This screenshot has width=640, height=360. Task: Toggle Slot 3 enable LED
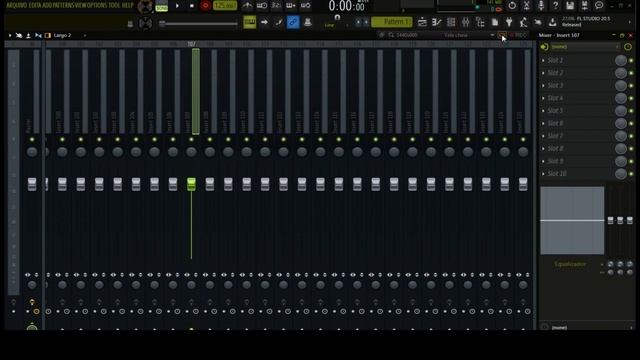click(x=631, y=86)
